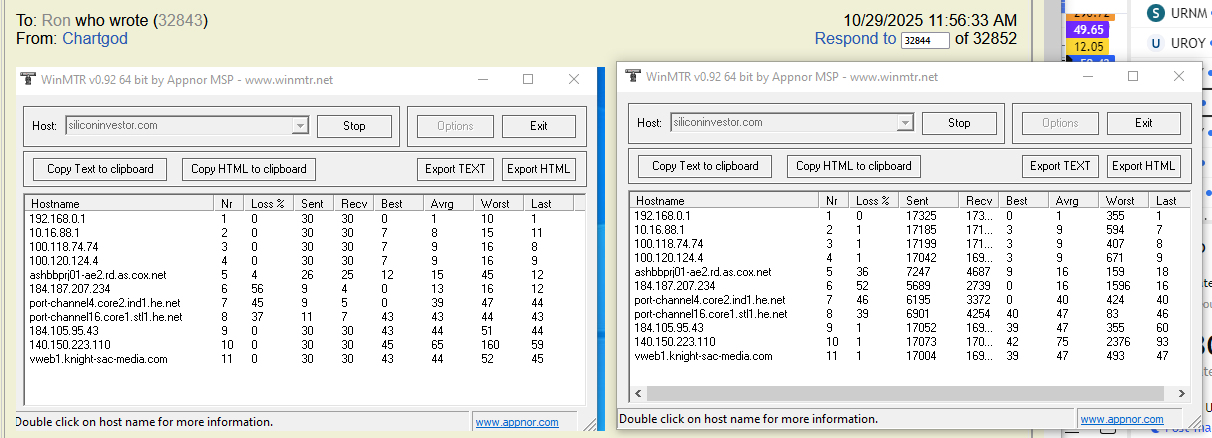Click Copy Text to clipboard in left window
The width and height of the screenshot is (1212, 438).
point(100,169)
